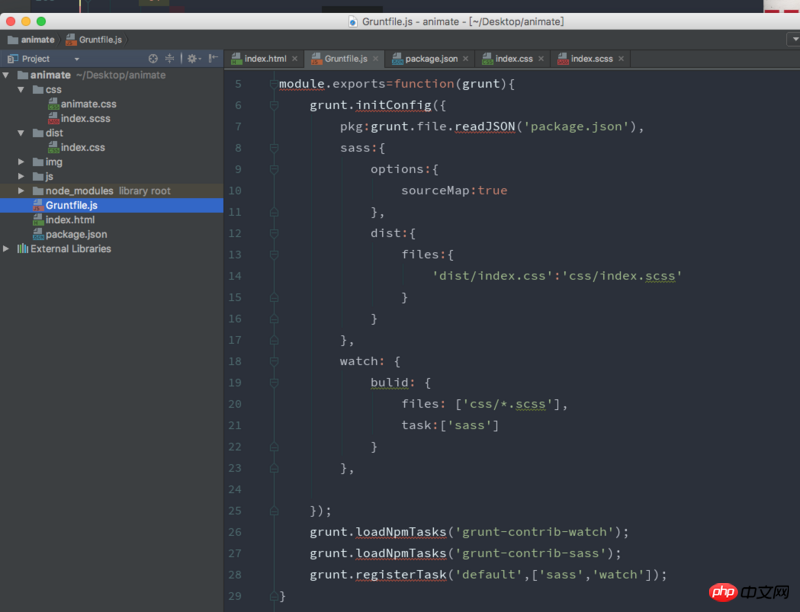Screen dimensions: 800x612
Task: Close the Gruntfile.js tab
Action: tap(376, 59)
